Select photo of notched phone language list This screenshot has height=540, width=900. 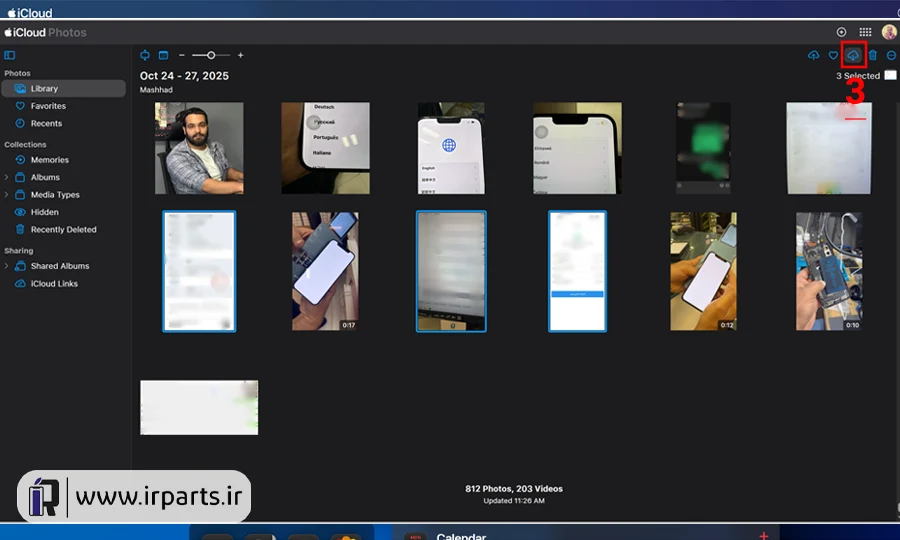point(577,148)
